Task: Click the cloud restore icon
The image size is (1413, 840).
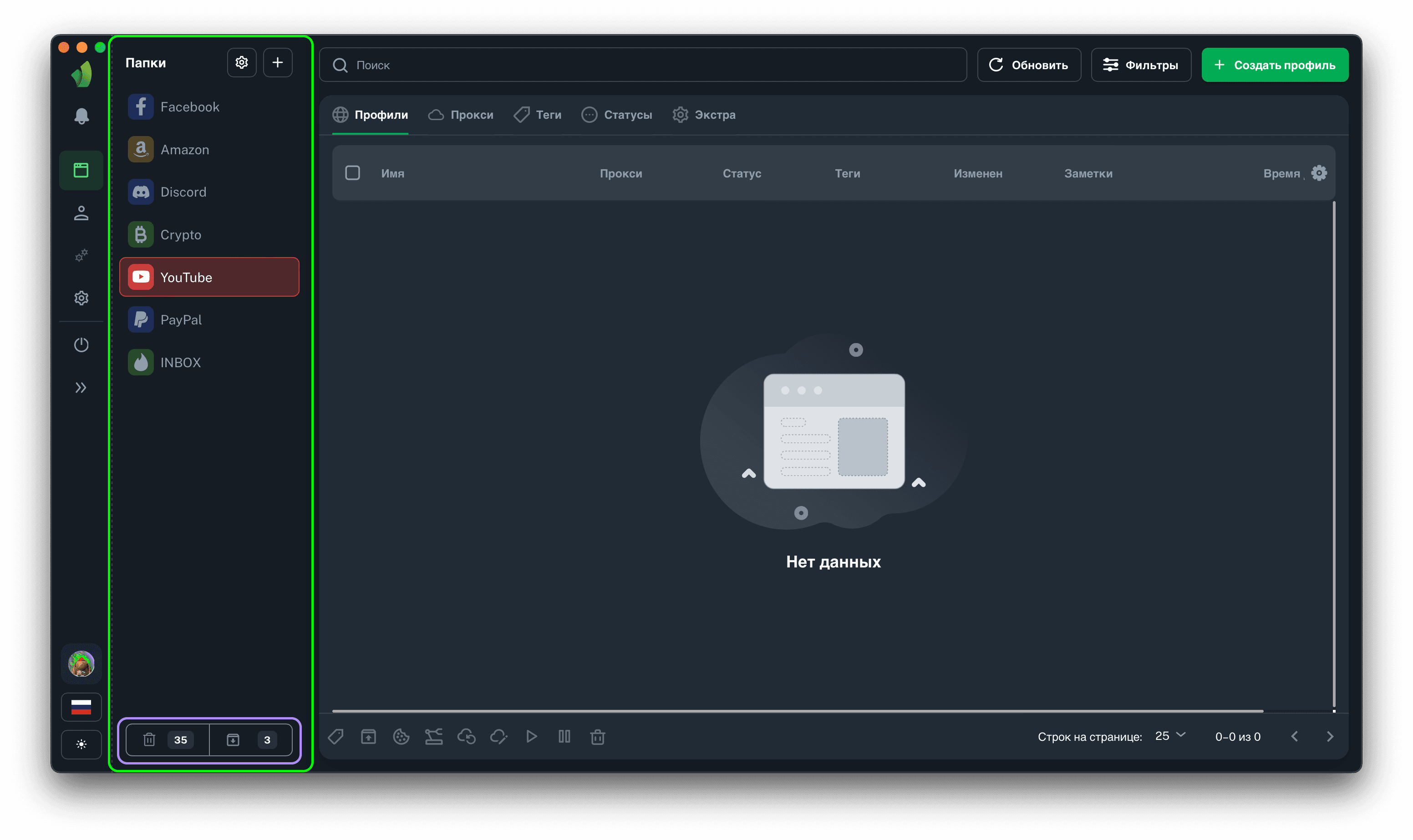Action: click(467, 736)
